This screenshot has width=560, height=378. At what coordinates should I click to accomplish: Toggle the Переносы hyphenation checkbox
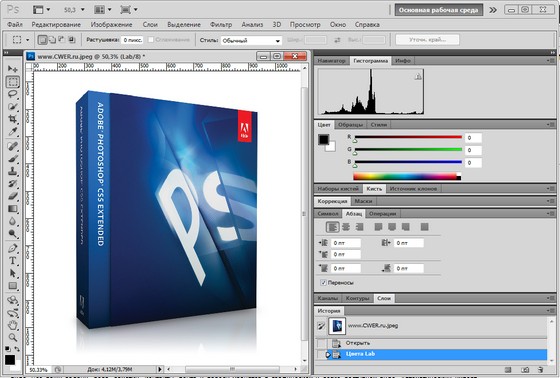(x=324, y=283)
